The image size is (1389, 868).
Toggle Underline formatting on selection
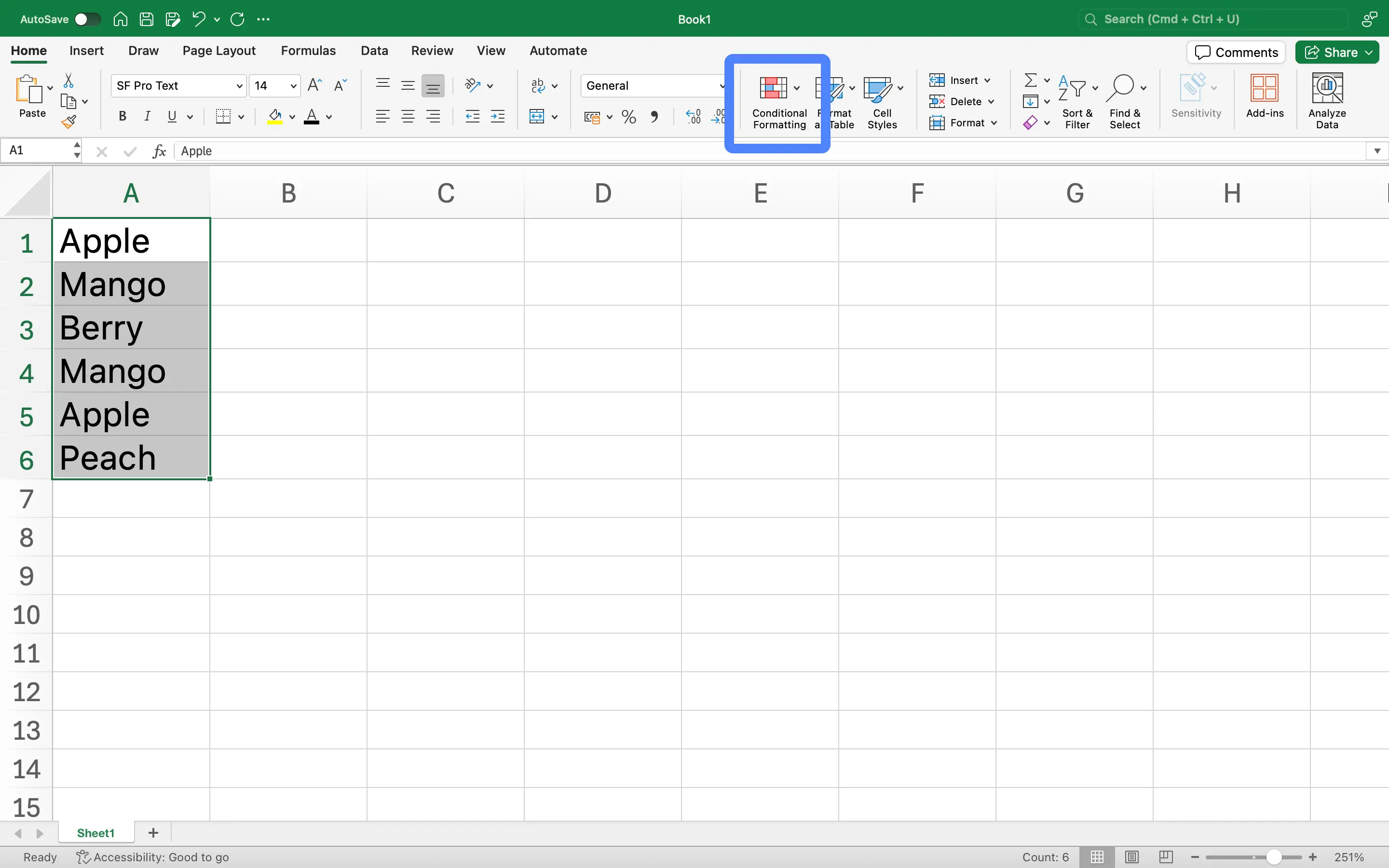coord(171,117)
